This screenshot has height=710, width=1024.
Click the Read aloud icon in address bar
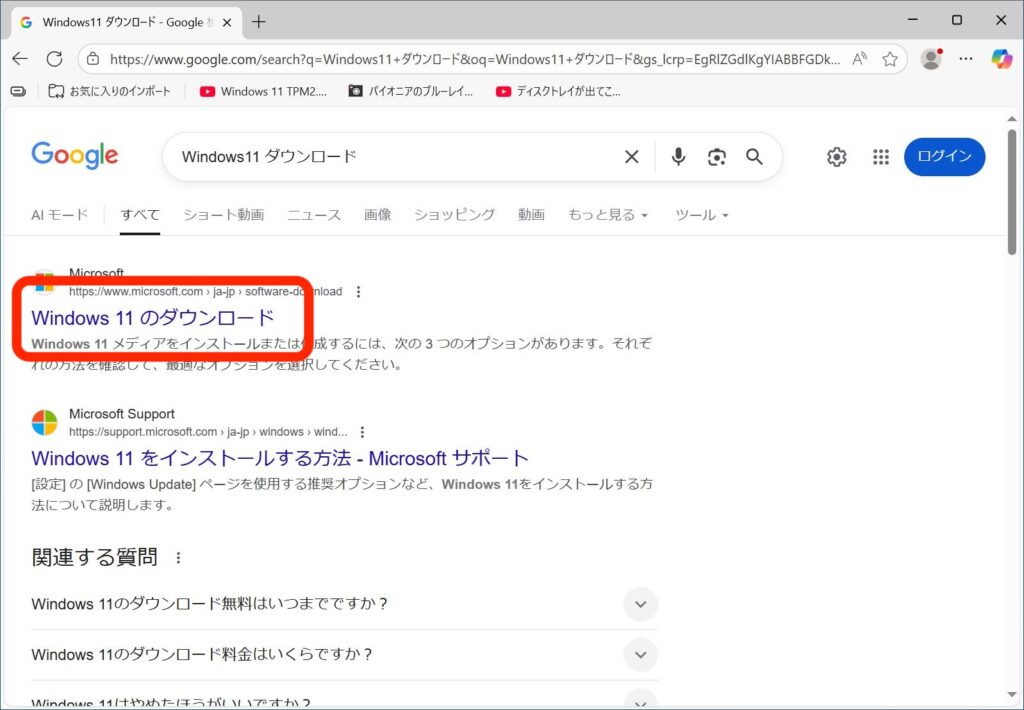pos(859,59)
